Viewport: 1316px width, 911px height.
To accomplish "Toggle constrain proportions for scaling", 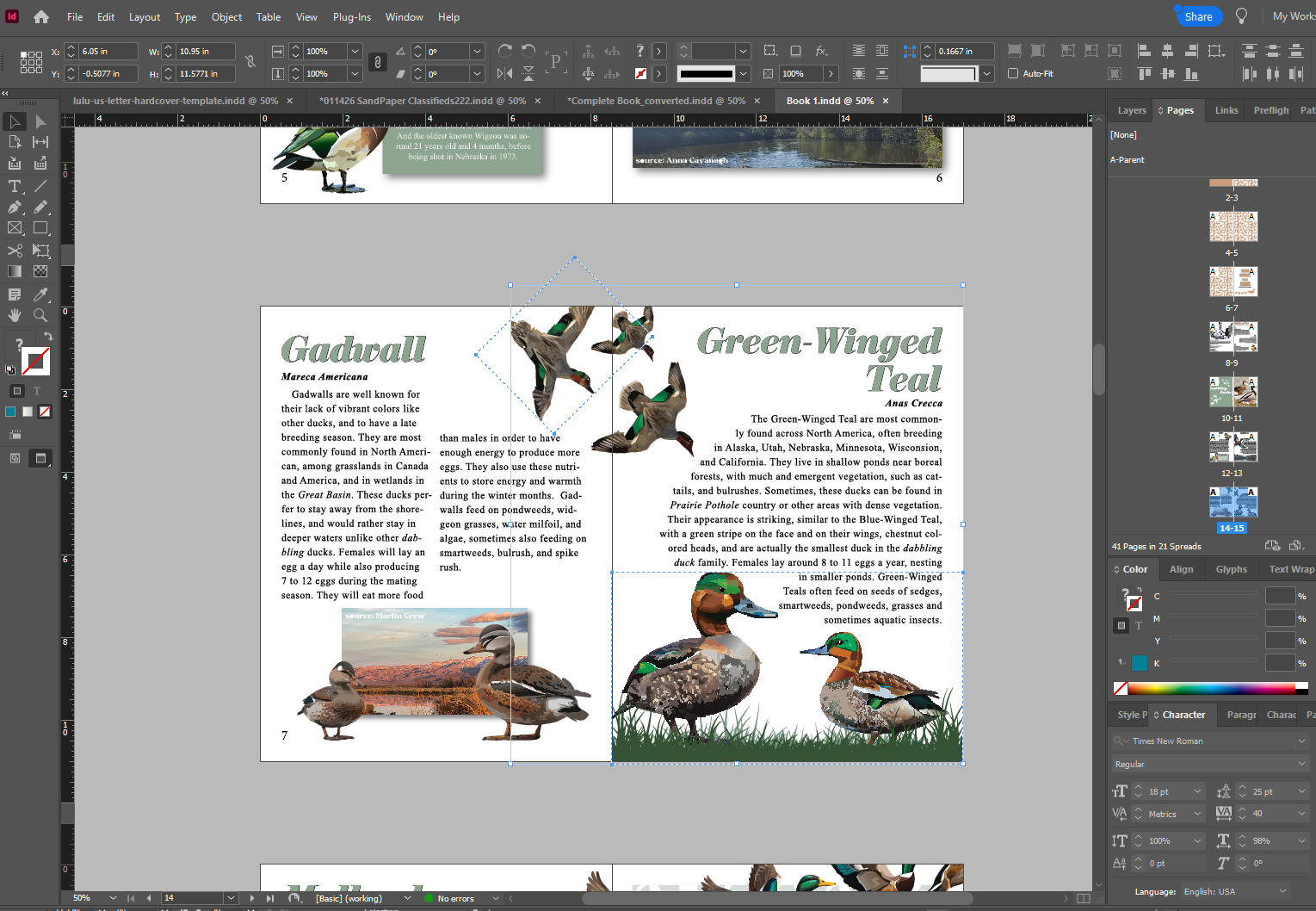I will [377, 62].
